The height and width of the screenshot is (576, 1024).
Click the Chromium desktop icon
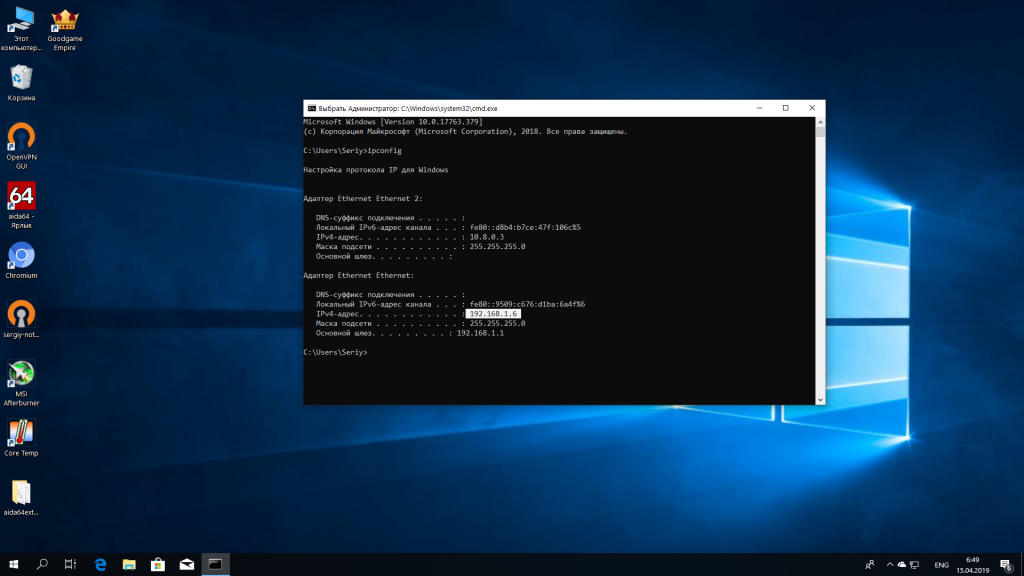(22, 255)
